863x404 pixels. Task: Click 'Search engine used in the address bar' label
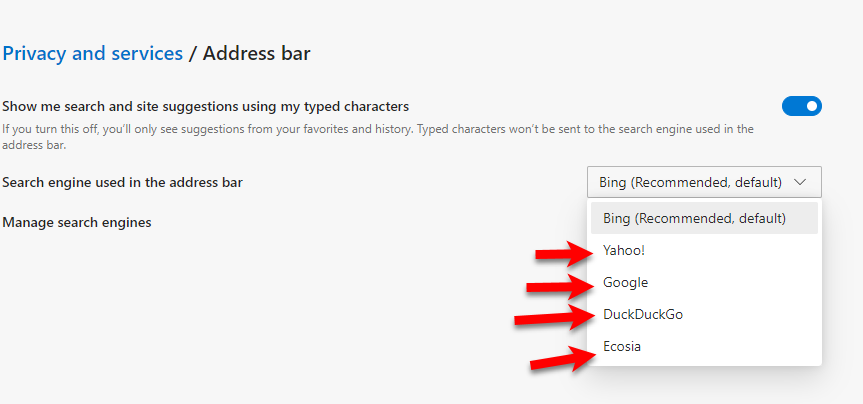[123, 182]
